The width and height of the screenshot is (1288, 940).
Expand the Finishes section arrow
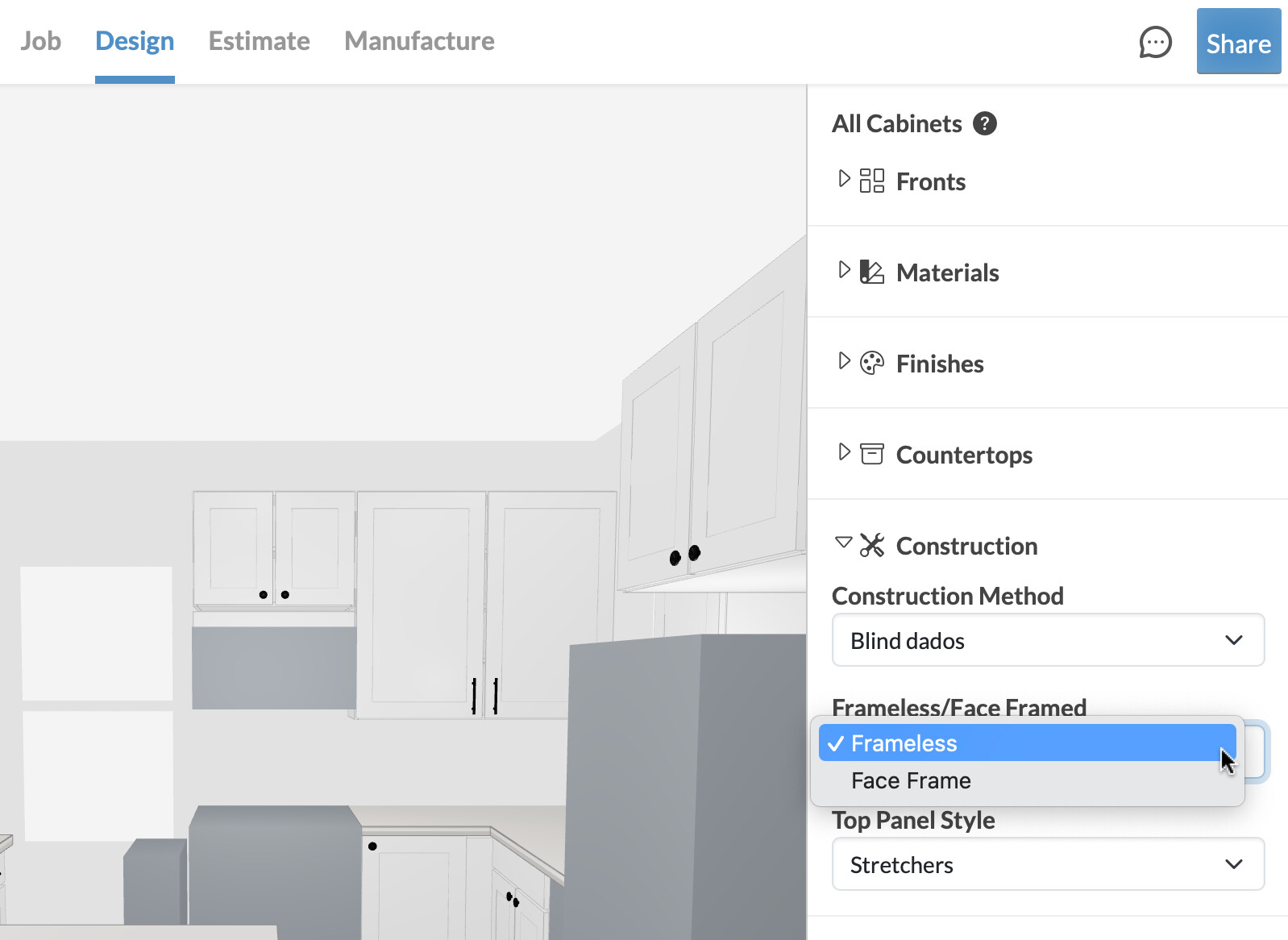pyautogui.click(x=844, y=361)
